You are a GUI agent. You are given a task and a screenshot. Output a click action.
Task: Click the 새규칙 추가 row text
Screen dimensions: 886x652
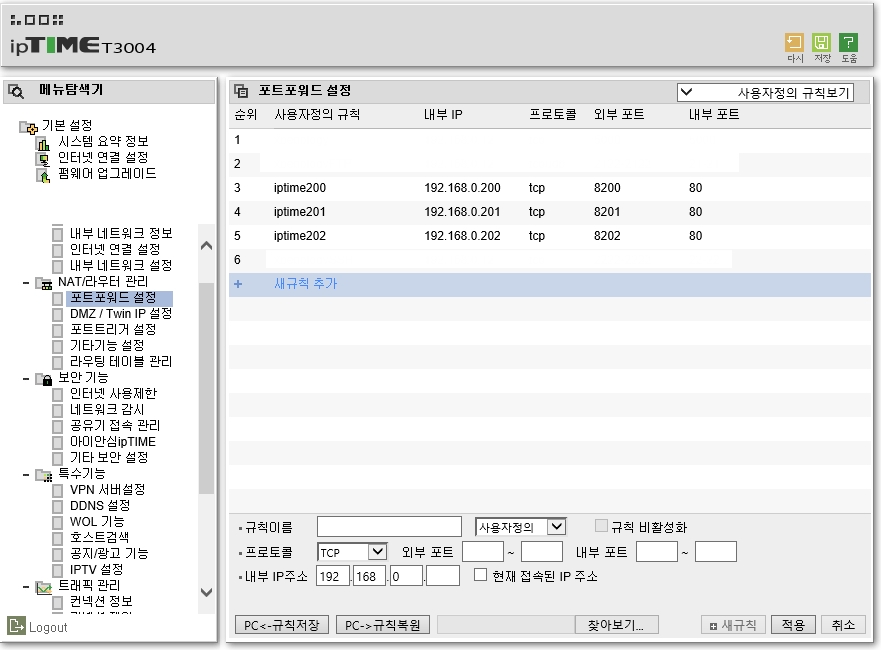click(306, 284)
